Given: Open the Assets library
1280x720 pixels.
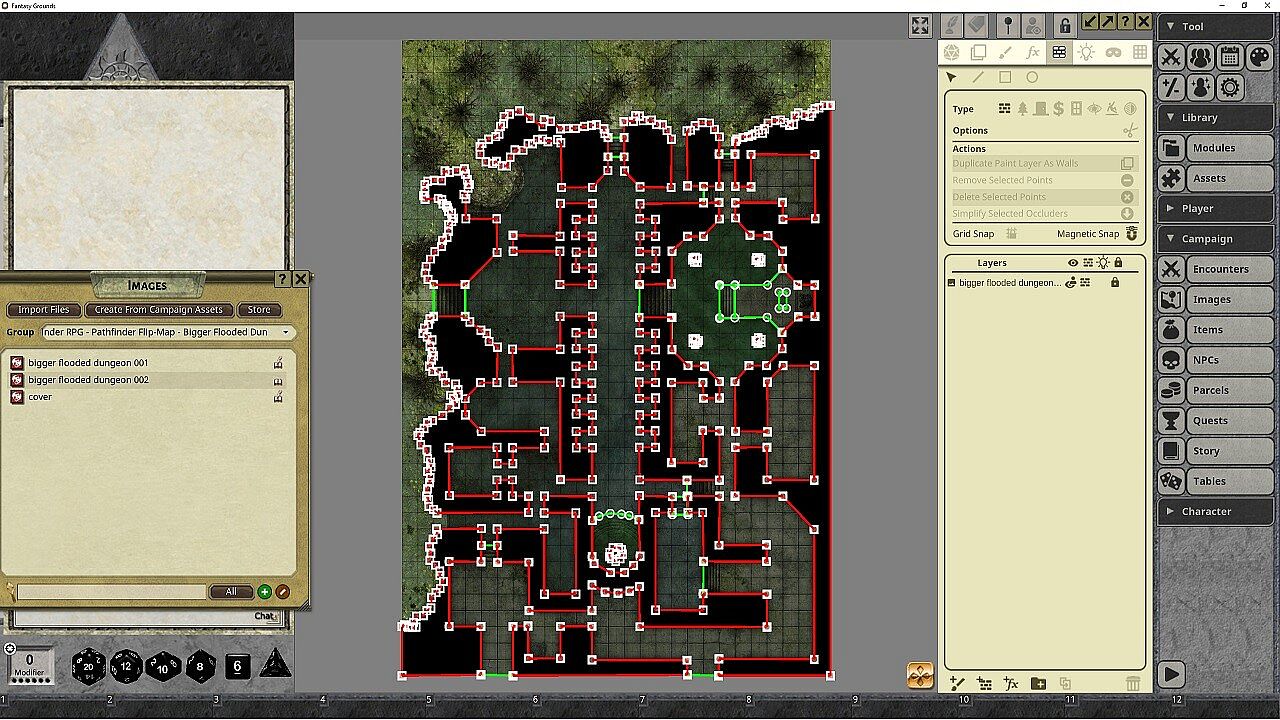Looking at the screenshot, I should pos(1215,178).
